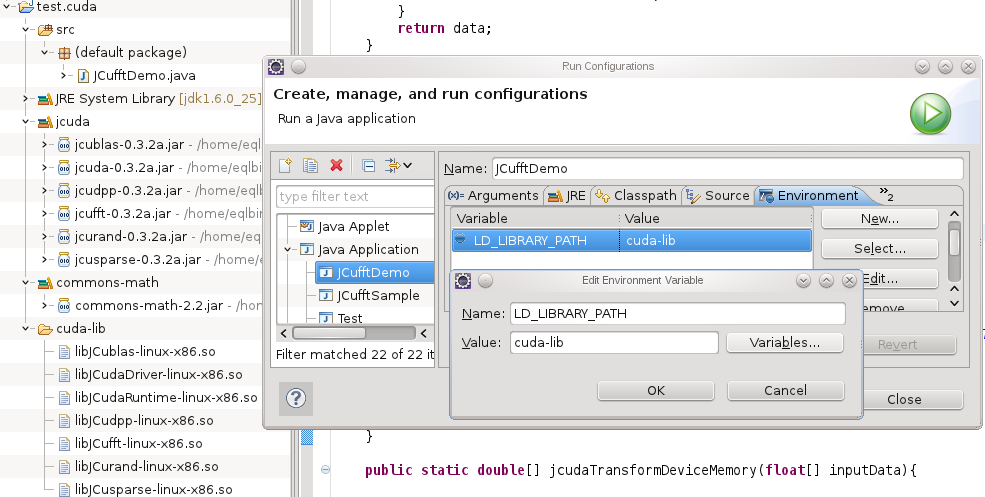Click the Duplicate launch configuration icon
The image size is (985, 497).
(310, 165)
